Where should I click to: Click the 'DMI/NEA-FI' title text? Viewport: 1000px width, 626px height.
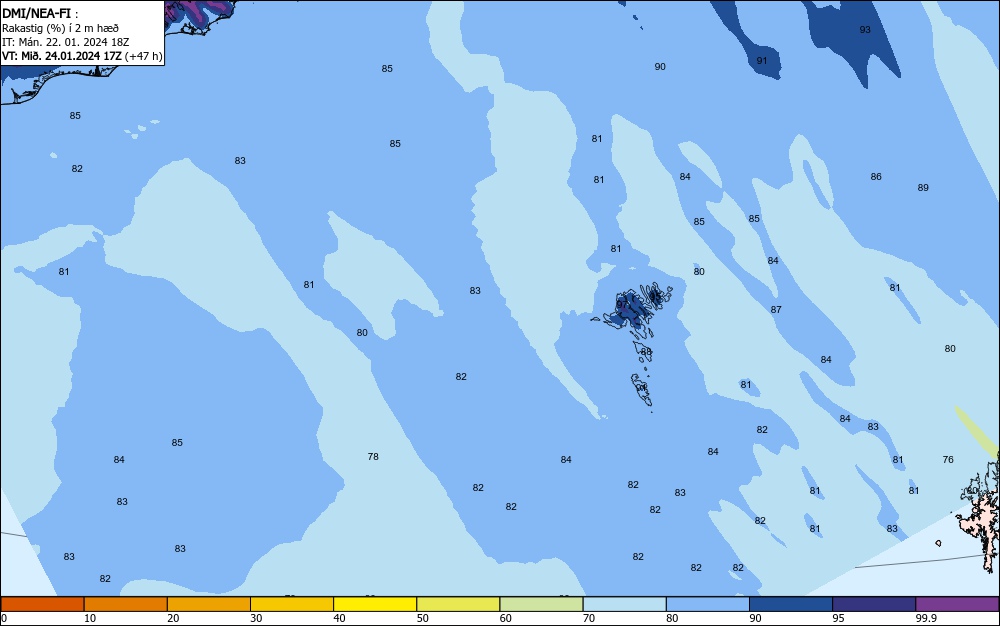pyautogui.click(x=36, y=13)
